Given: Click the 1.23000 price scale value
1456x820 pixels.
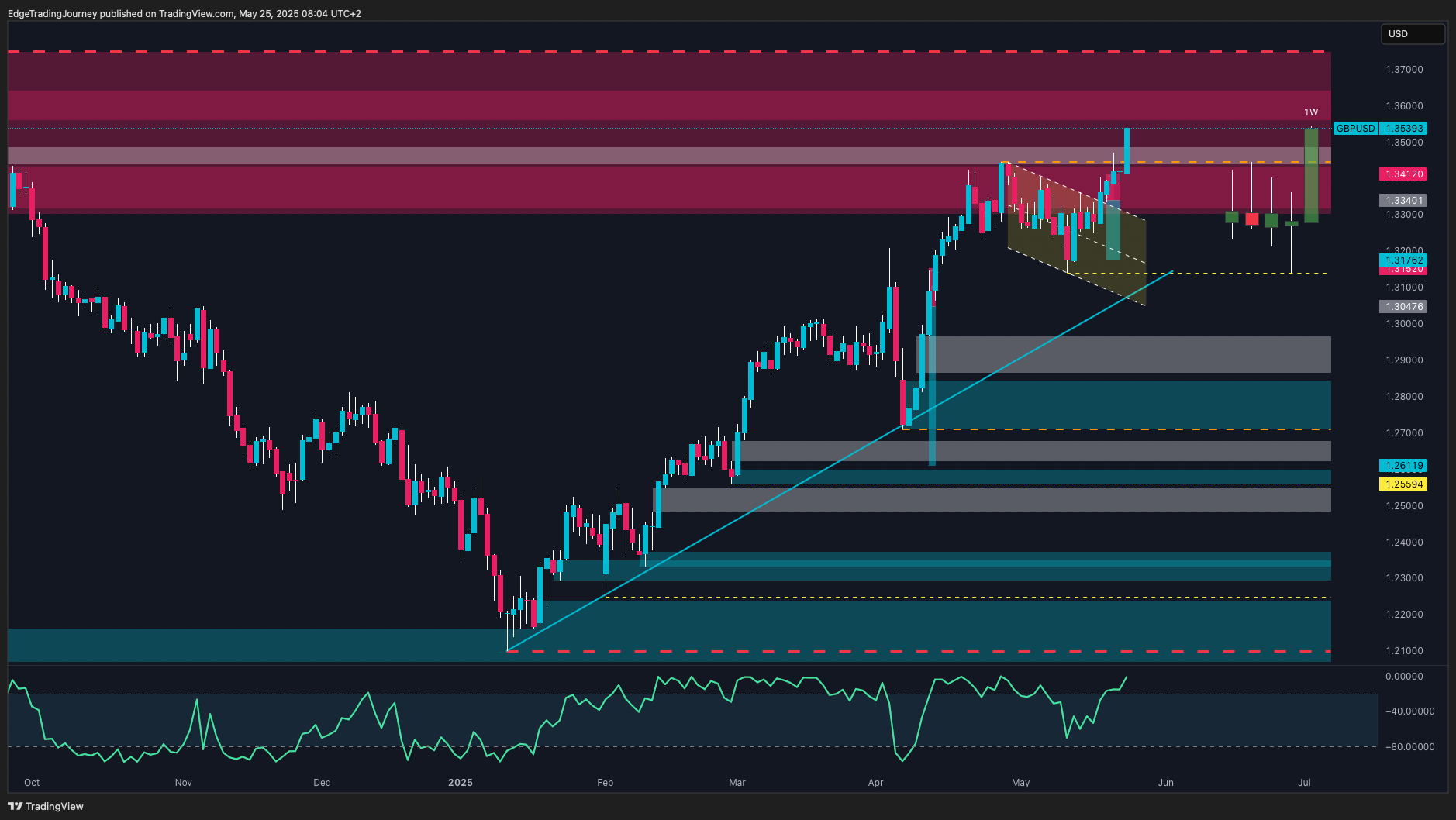Looking at the screenshot, I should 1404,578.
